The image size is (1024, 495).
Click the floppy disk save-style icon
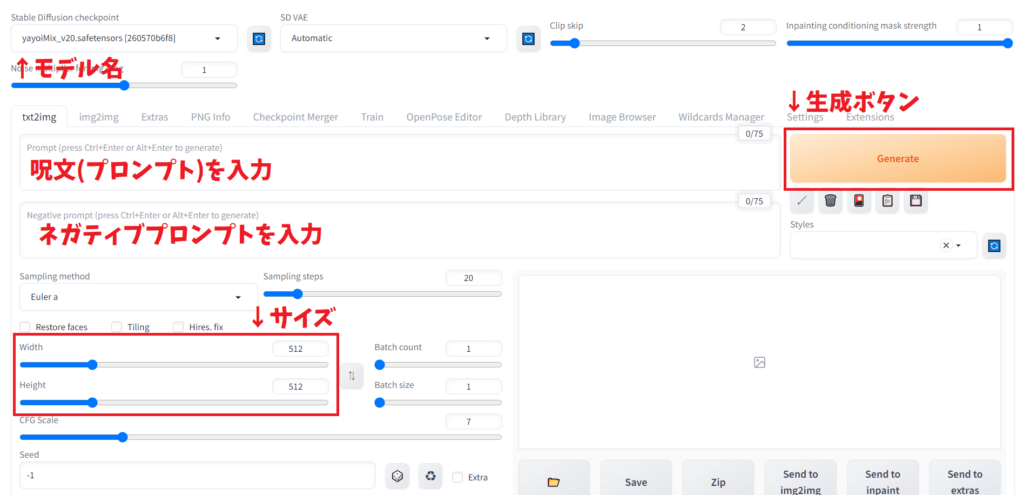click(x=916, y=201)
